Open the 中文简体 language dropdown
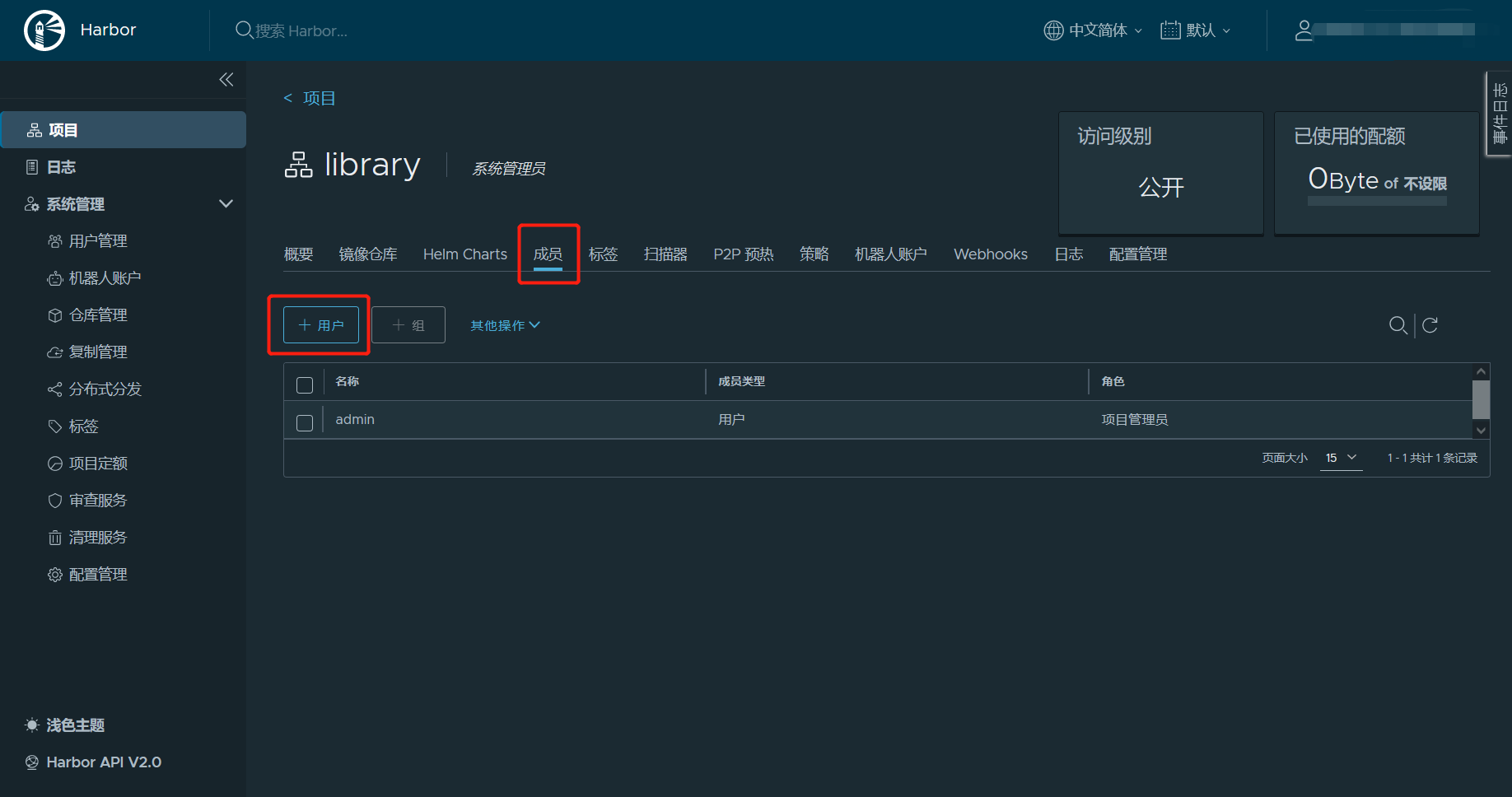Image resolution: width=1512 pixels, height=797 pixels. (1094, 30)
